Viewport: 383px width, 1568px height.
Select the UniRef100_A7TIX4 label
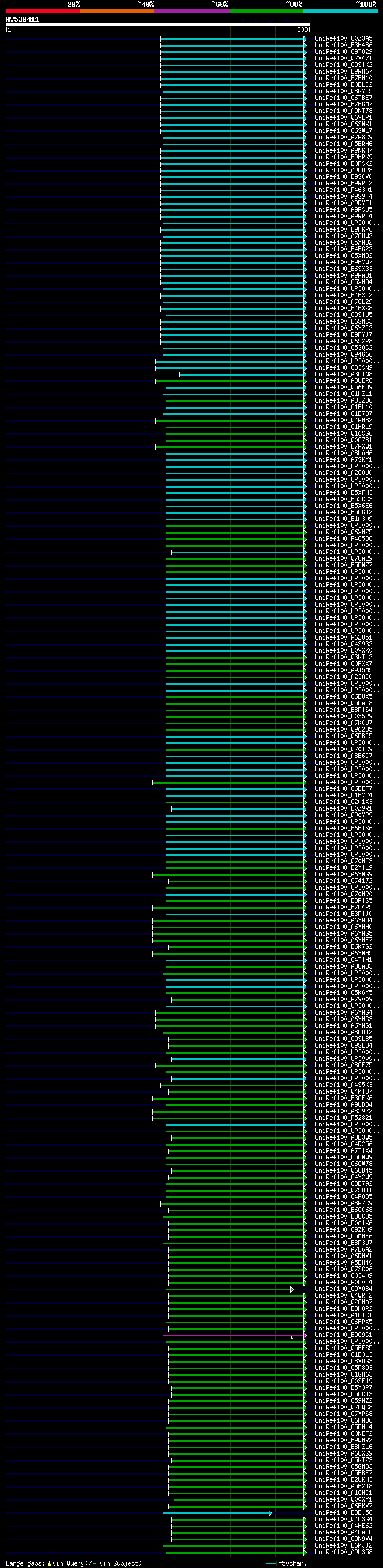click(344, 1151)
